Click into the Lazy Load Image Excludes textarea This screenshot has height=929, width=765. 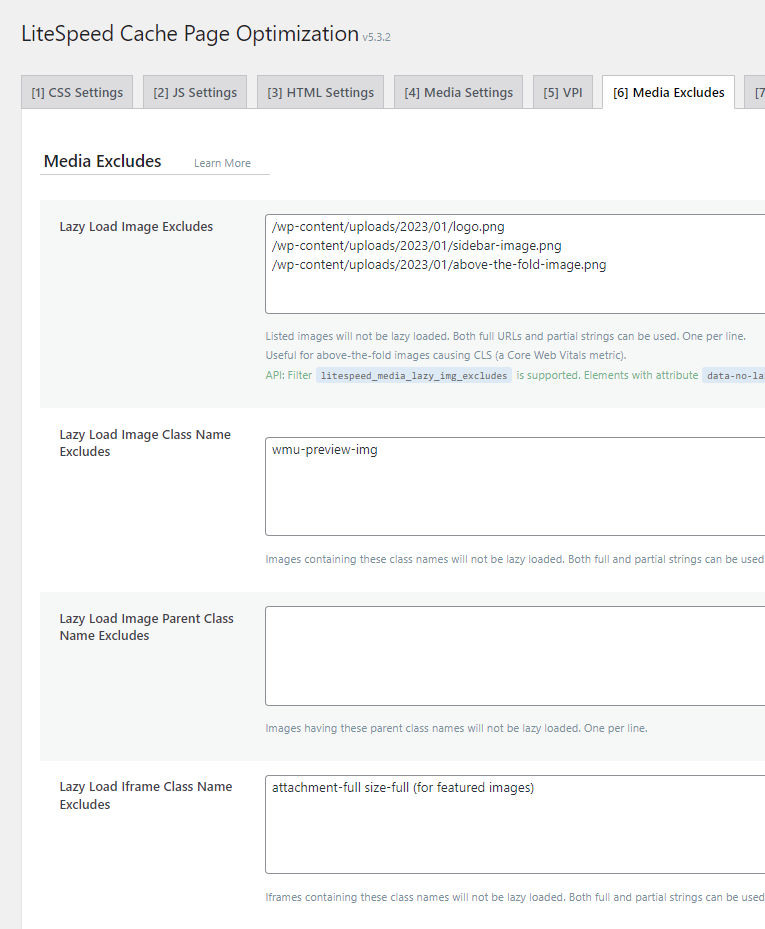515,264
